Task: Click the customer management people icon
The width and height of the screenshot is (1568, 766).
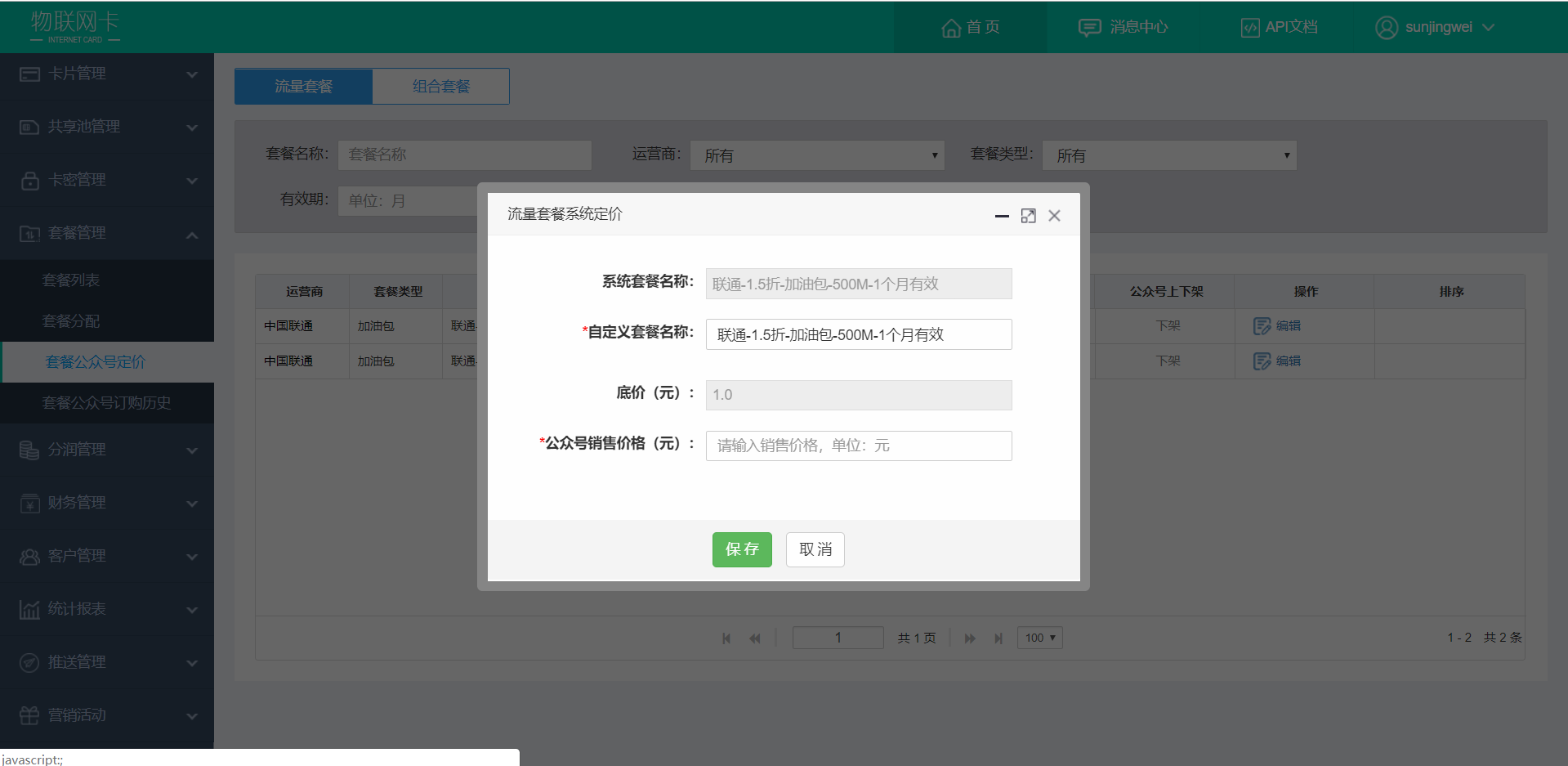Action: (29, 557)
